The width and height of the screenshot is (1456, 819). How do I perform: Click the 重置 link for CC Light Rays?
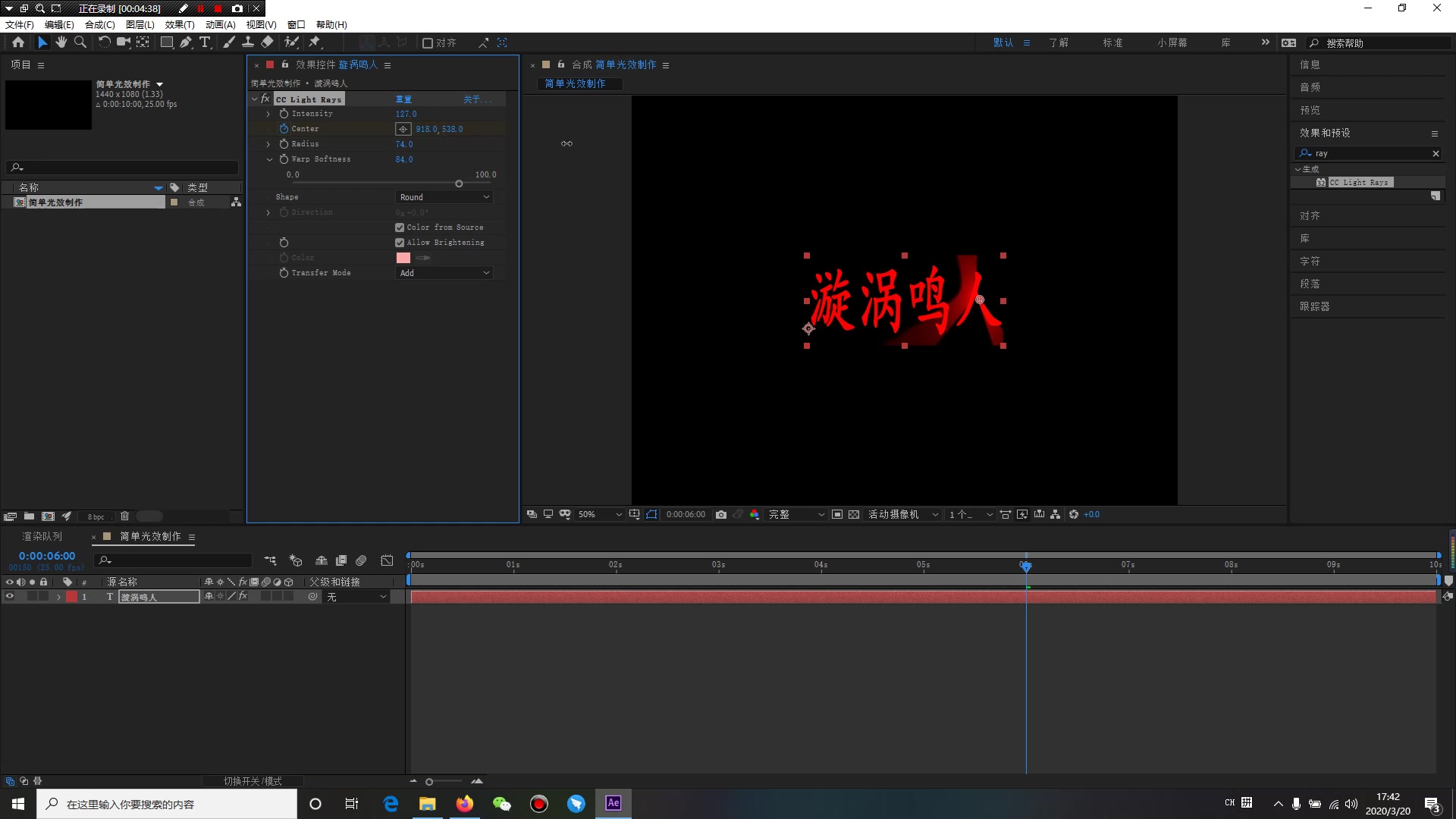point(405,99)
